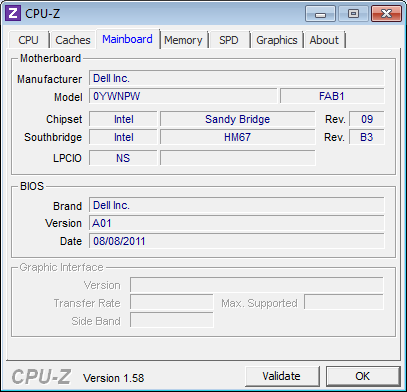Click the Version 1.58 label
The height and width of the screenshot is (392, 407).
point(113,378)
